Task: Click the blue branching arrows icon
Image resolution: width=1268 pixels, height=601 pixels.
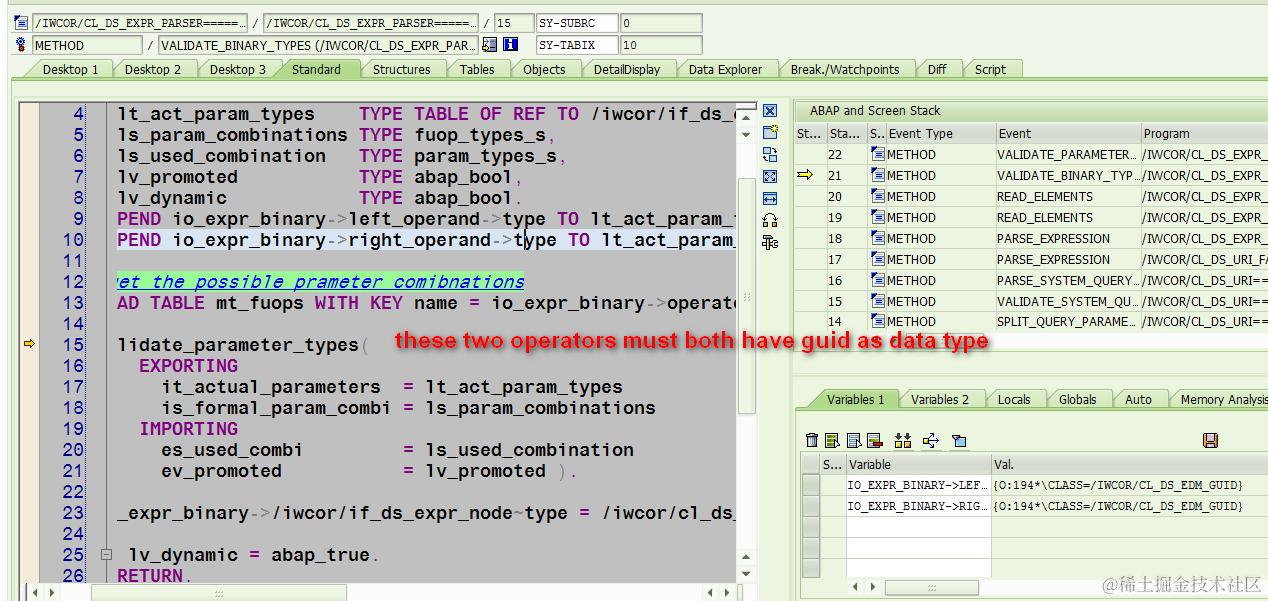Action: 931,440
